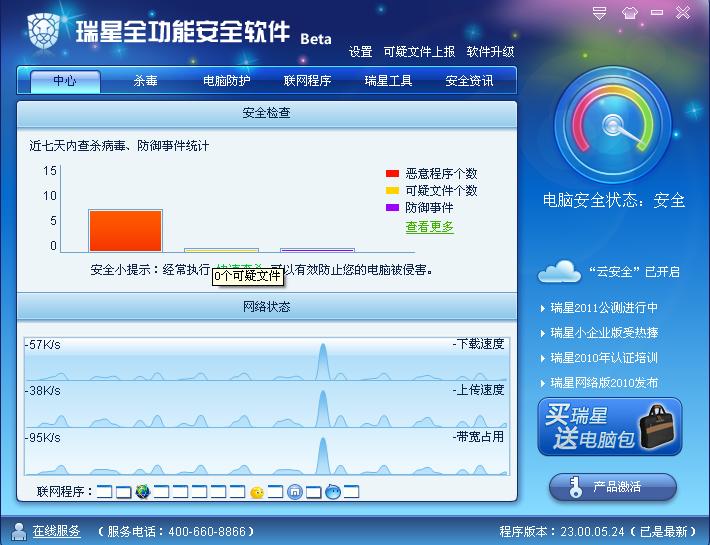Click 近七天内查杀病毒、防御事件统计 heading
Image resolution: width=710 pixels, height=545 pixels.
(120, 146)
